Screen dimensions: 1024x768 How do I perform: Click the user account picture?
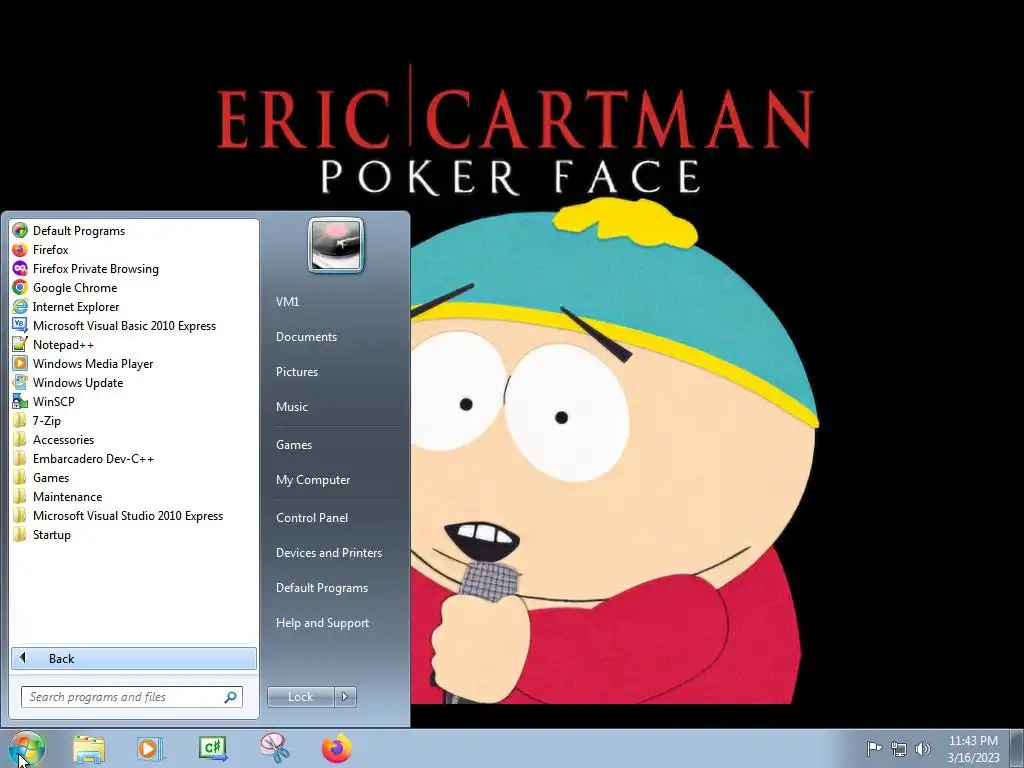click(x=336, y=245)
